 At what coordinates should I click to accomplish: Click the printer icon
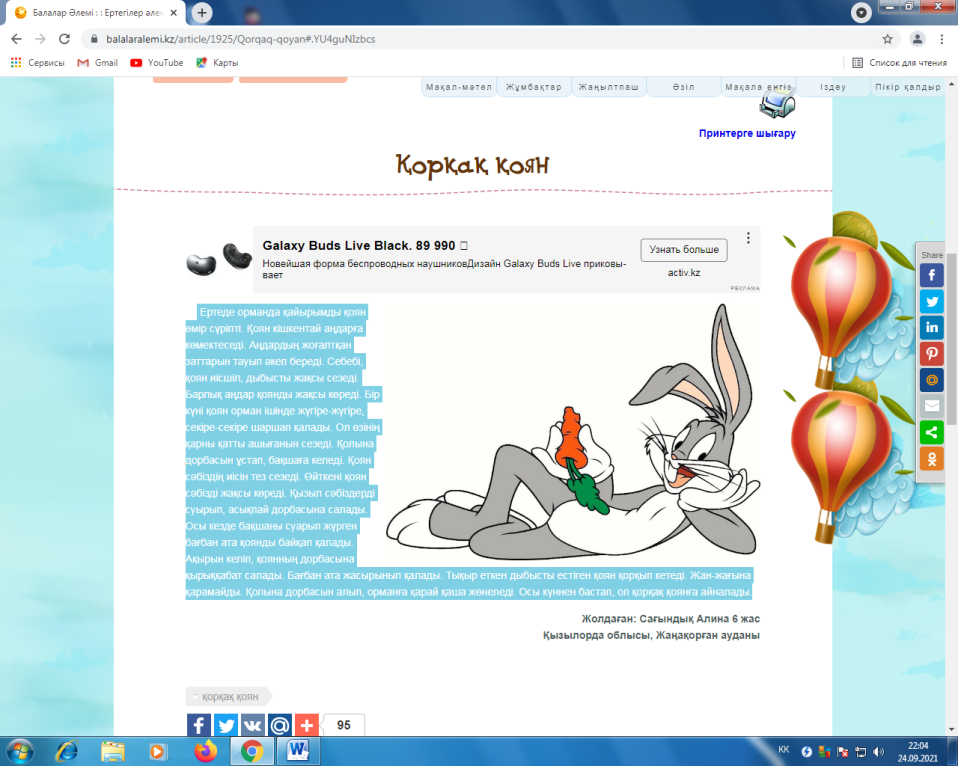pyautogui.click(x=777, y=105)
